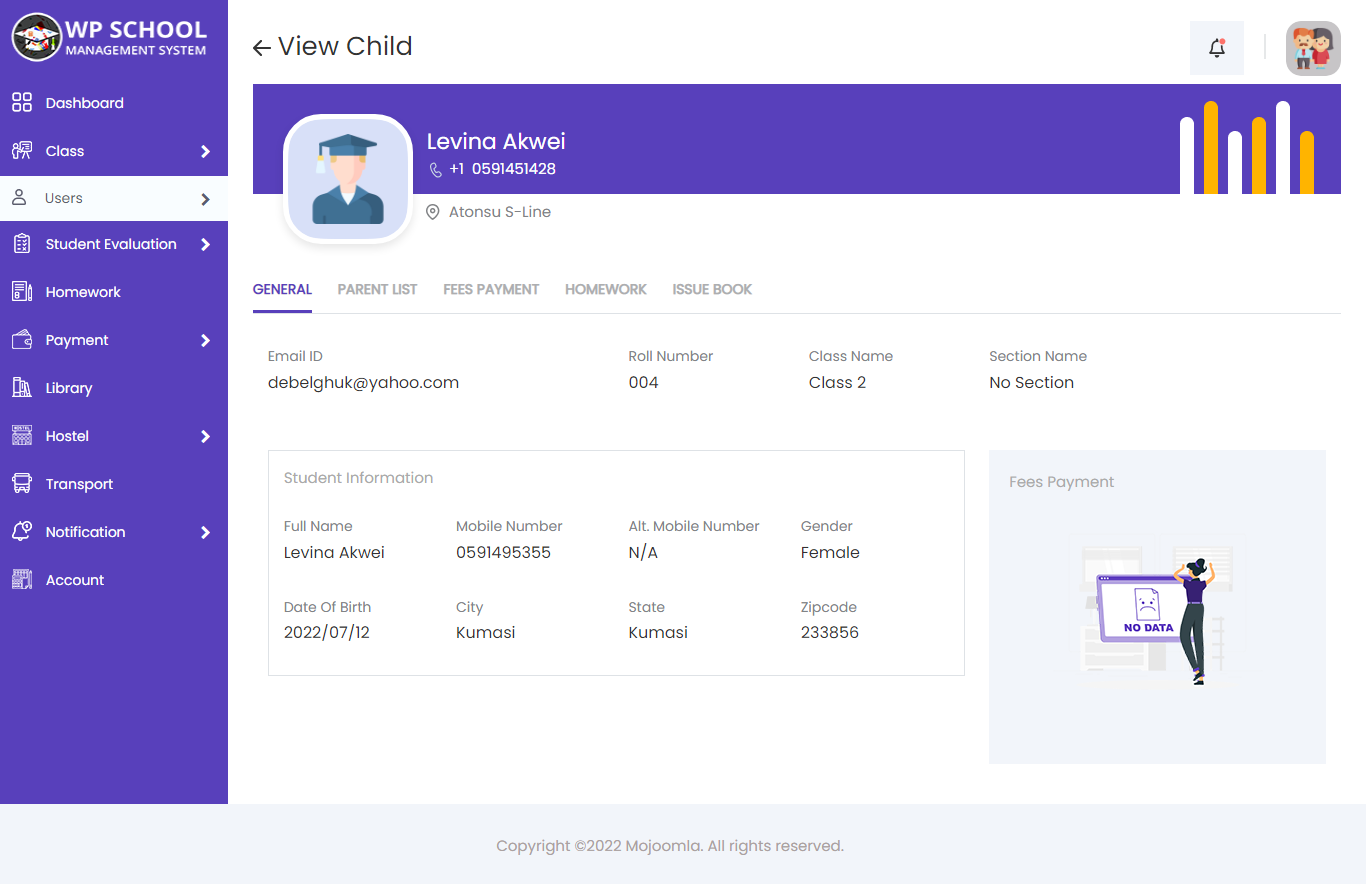
Task: Expand the Class sidebar menu
Action: (66, 150)
